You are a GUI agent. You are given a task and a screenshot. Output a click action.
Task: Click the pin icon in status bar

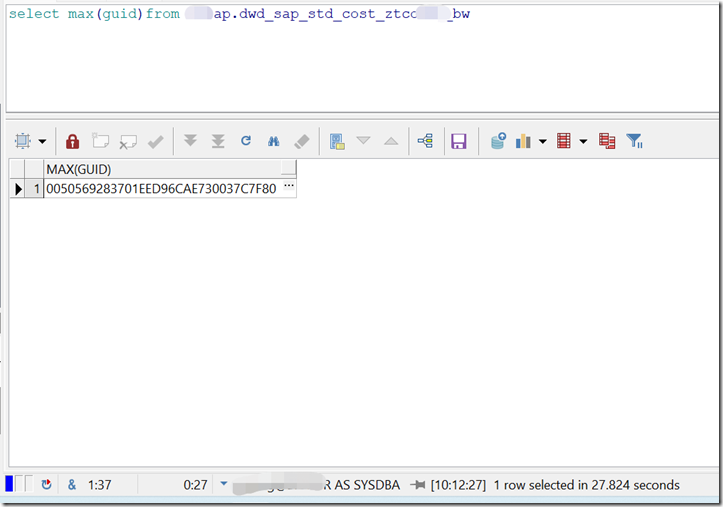tap(418, 485)
